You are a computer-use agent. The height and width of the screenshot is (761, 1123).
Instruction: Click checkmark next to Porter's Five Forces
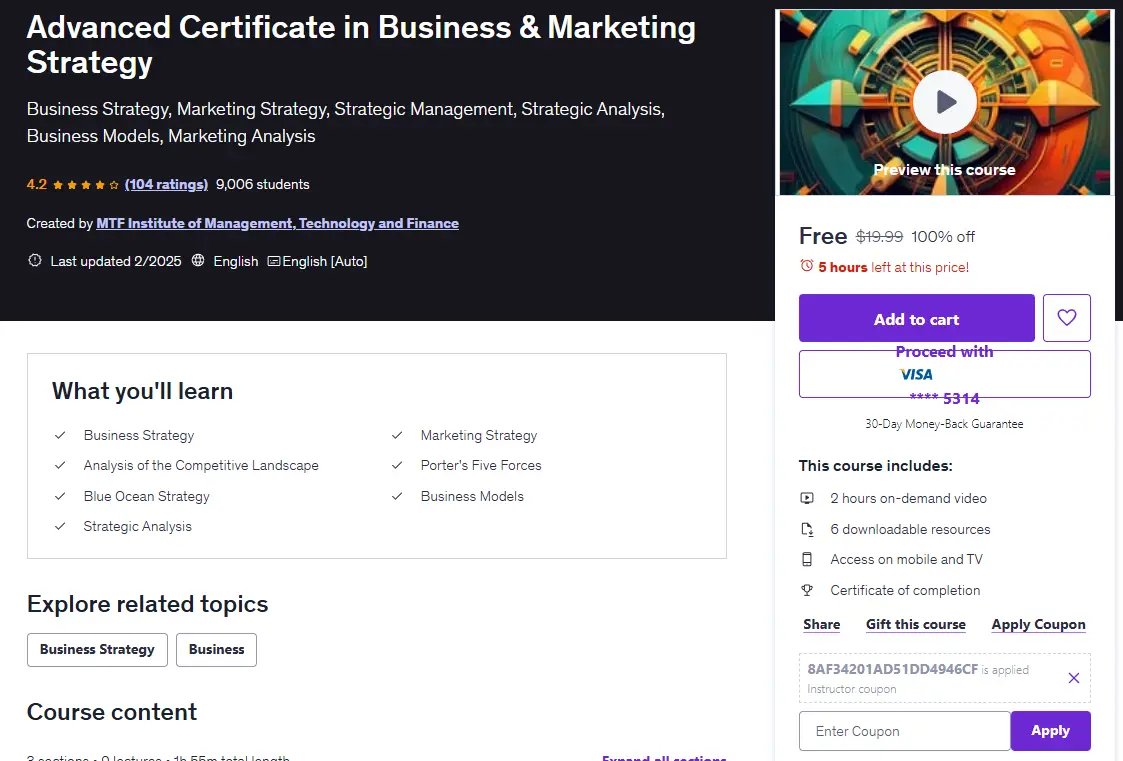[397, 465]
